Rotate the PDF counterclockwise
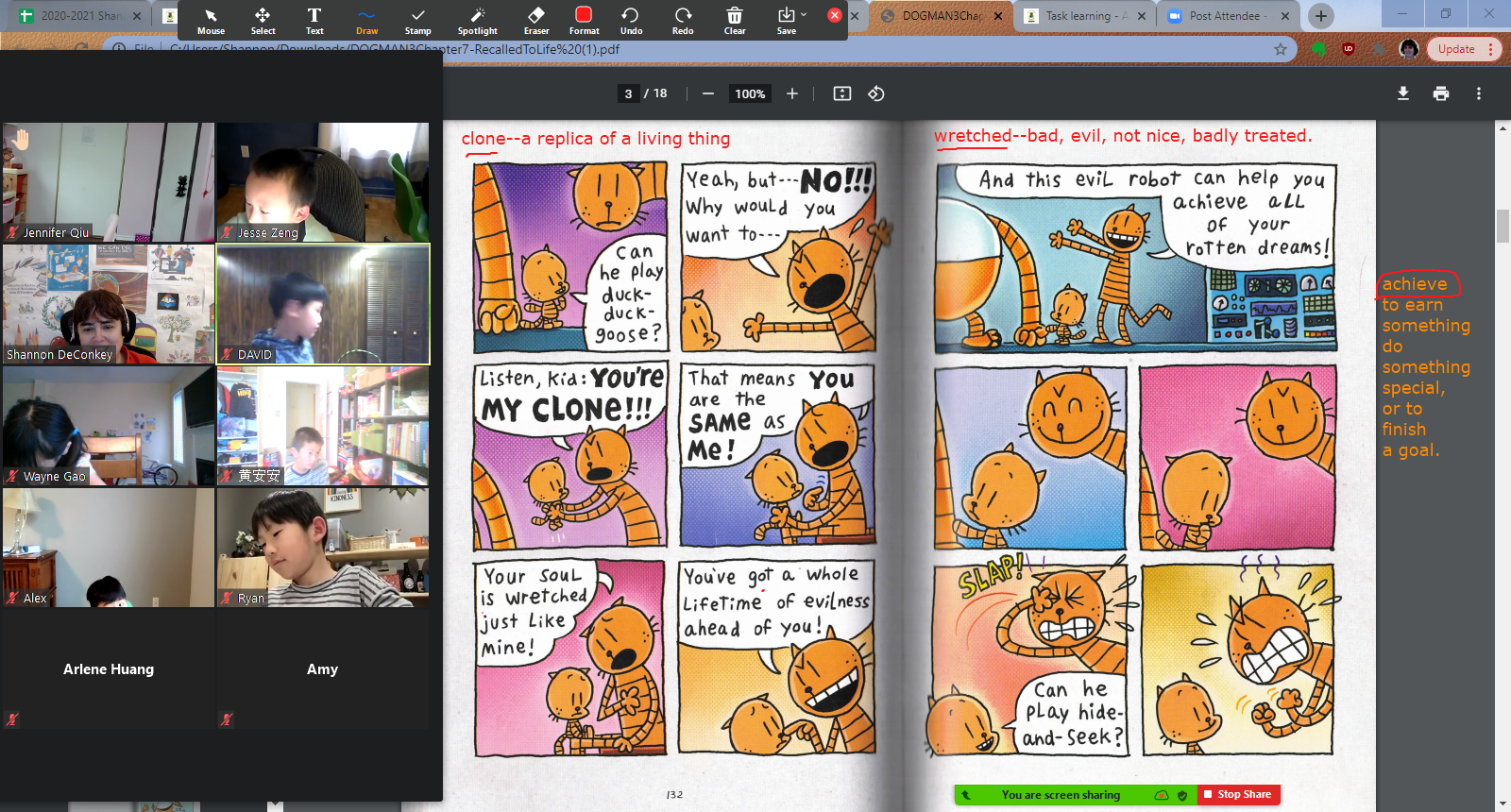Image resolution: width=1511 pixels, height=812 pixels. point(876,93)
